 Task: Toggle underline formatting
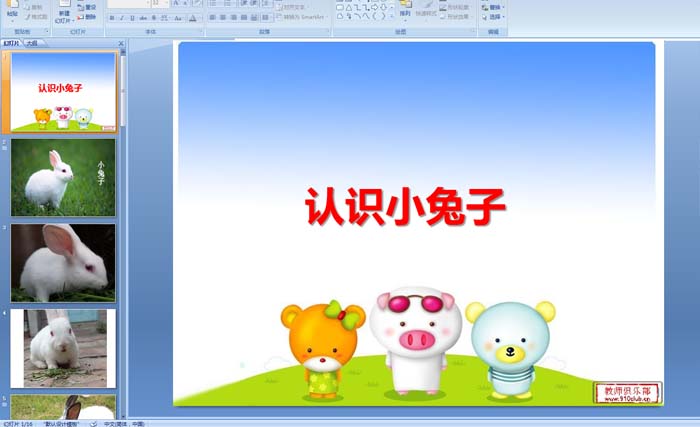(x=131, y=18)
